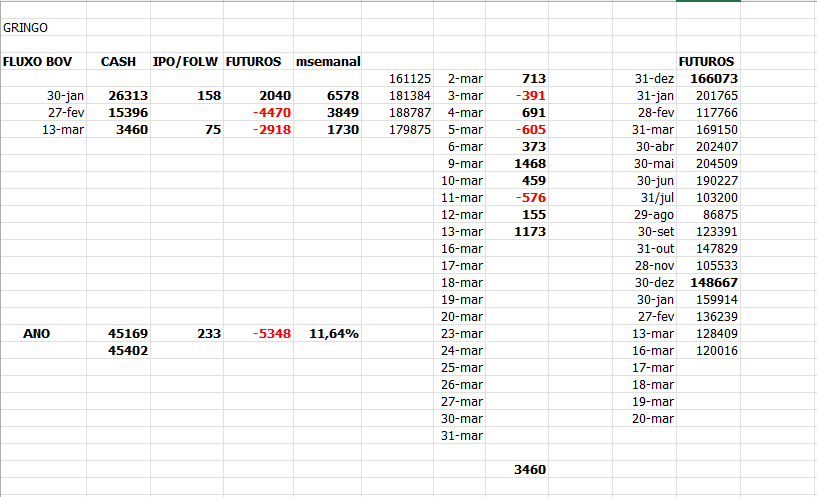
Task: Click the 45402 total cell
Action: tap(118, 351)
